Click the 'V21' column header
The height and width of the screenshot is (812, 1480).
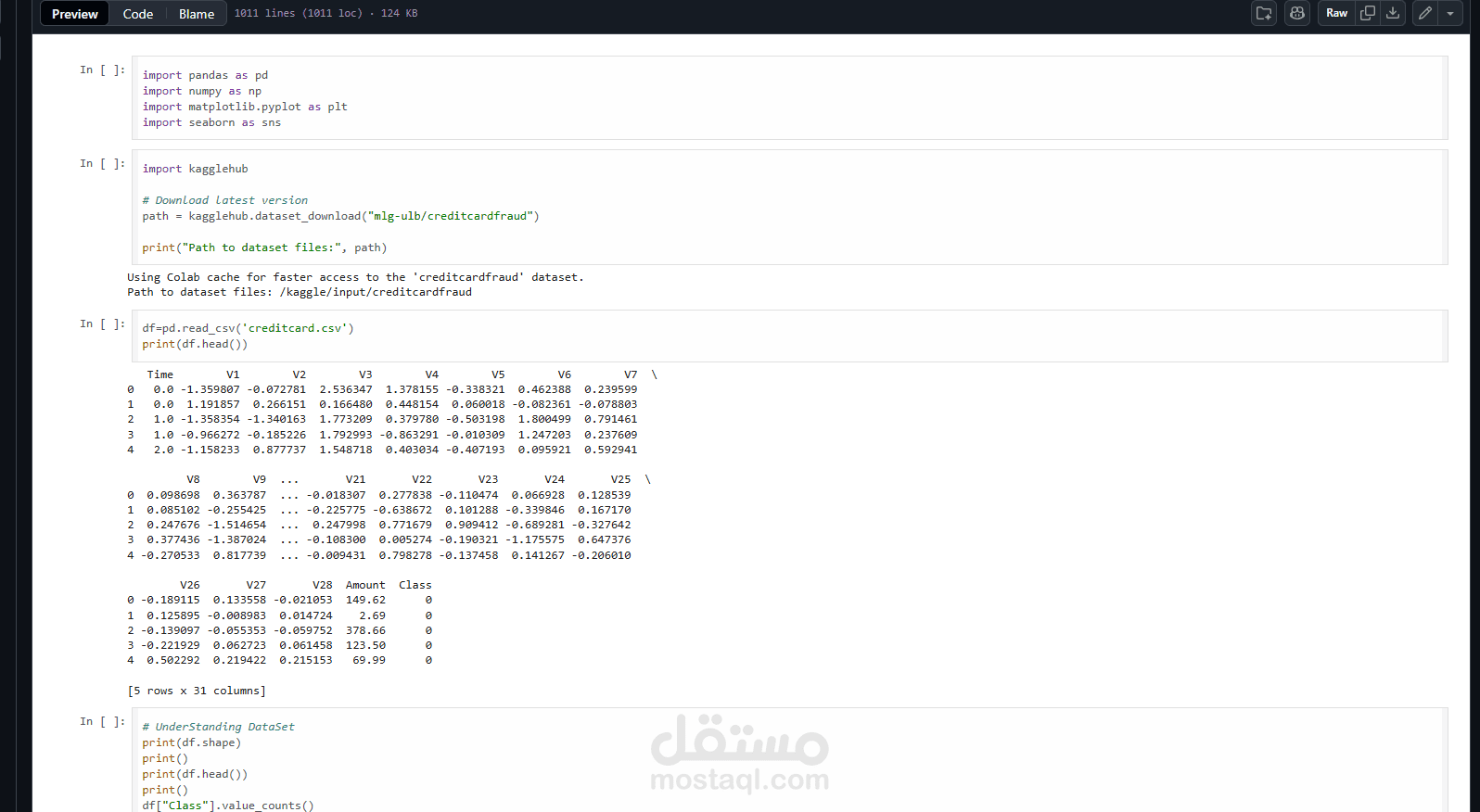point(355,479)
